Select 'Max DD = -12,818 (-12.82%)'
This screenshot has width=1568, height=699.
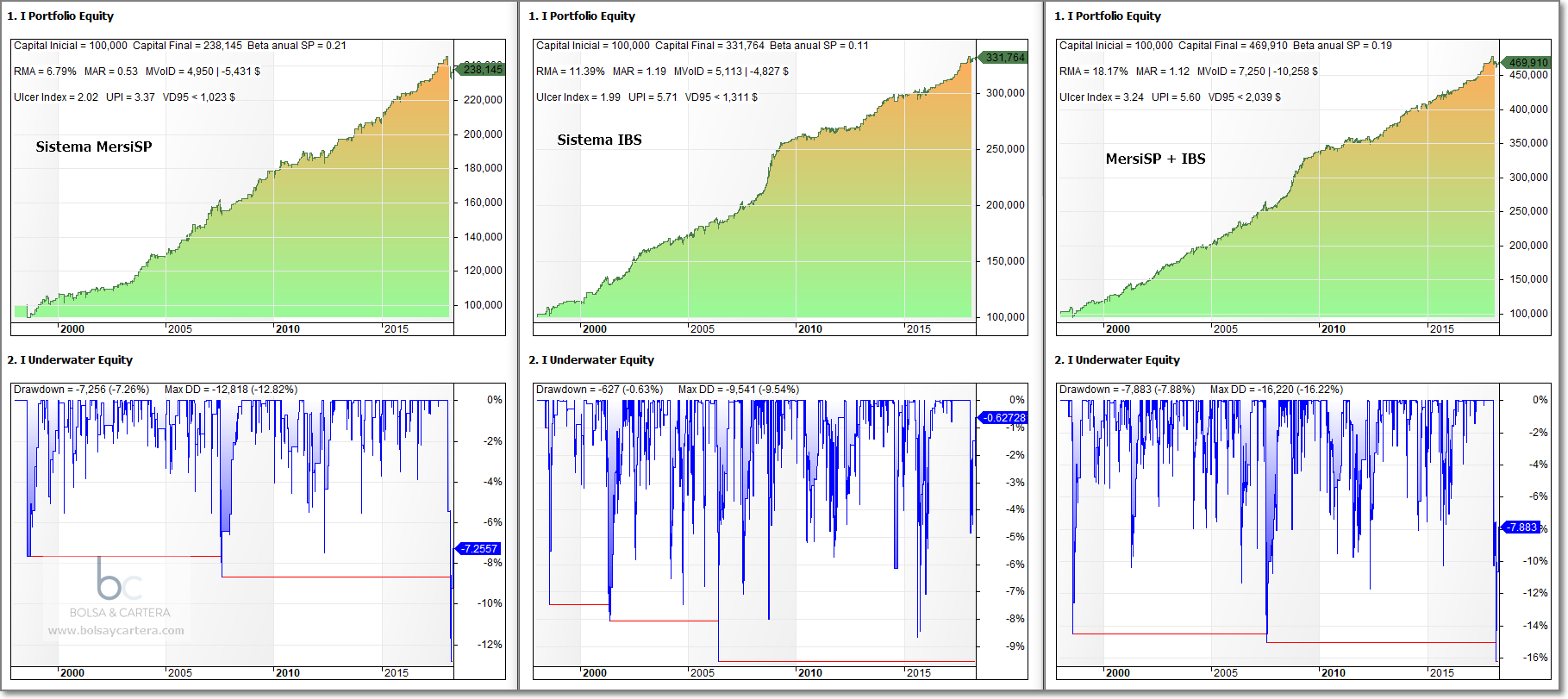coord(231,390)
